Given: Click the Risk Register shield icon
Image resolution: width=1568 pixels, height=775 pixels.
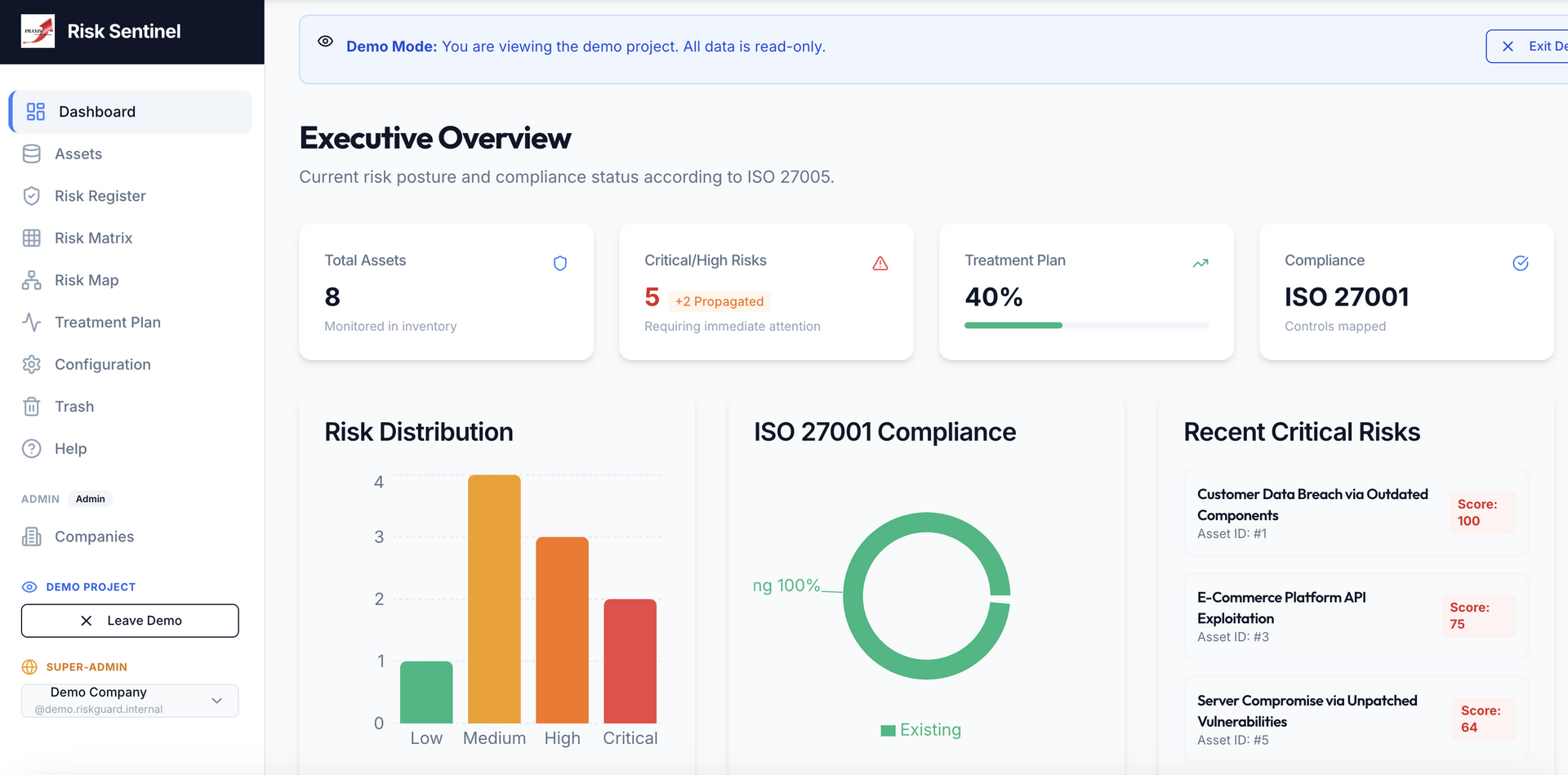Looking at the screenshot, I should click(x=32, y=196).
